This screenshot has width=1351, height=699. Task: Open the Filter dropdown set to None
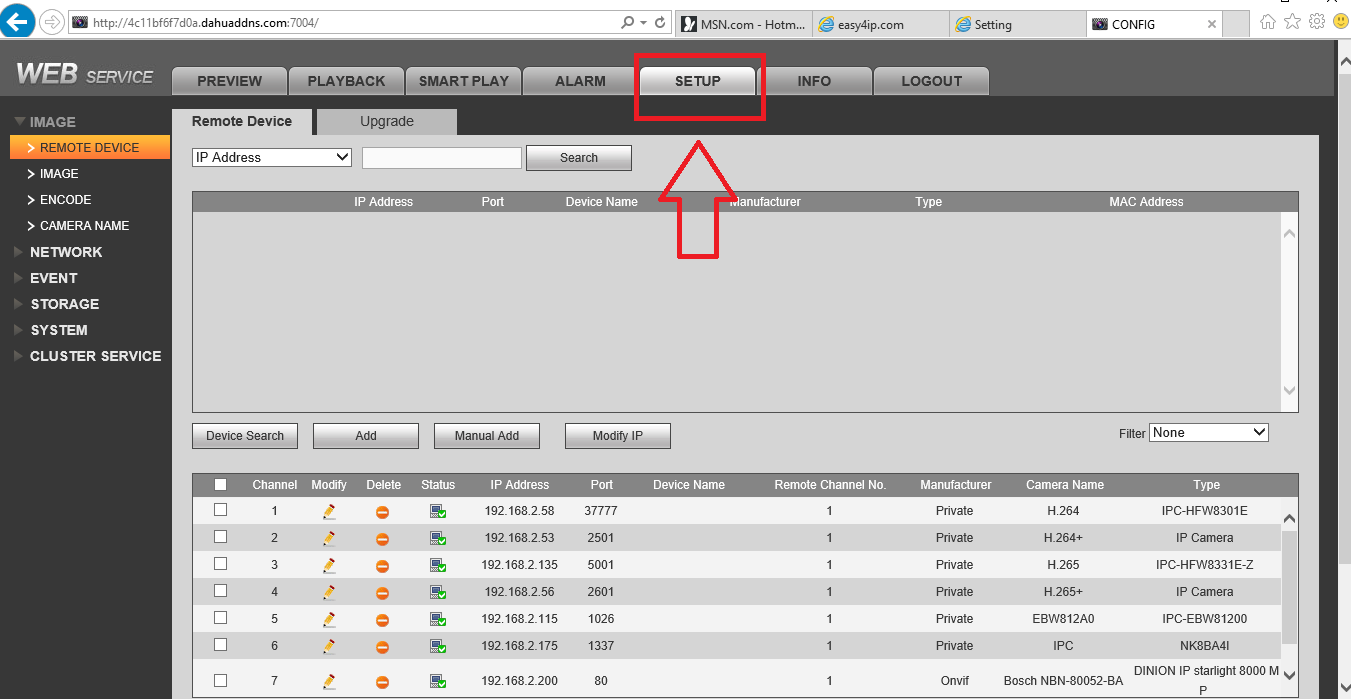(1209, 433)
